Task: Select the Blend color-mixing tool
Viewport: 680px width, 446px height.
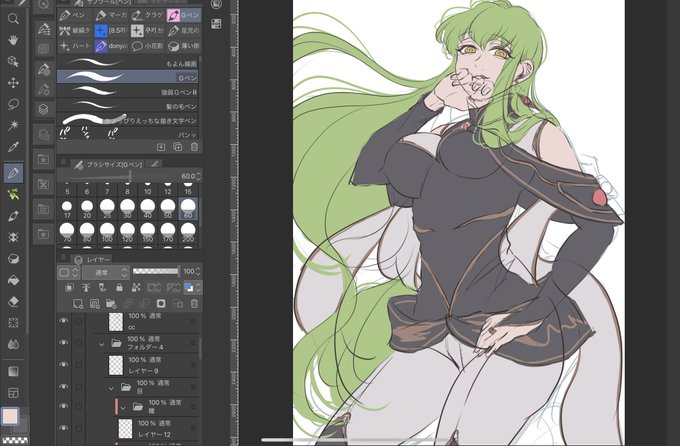Action: tap(13, 344)
